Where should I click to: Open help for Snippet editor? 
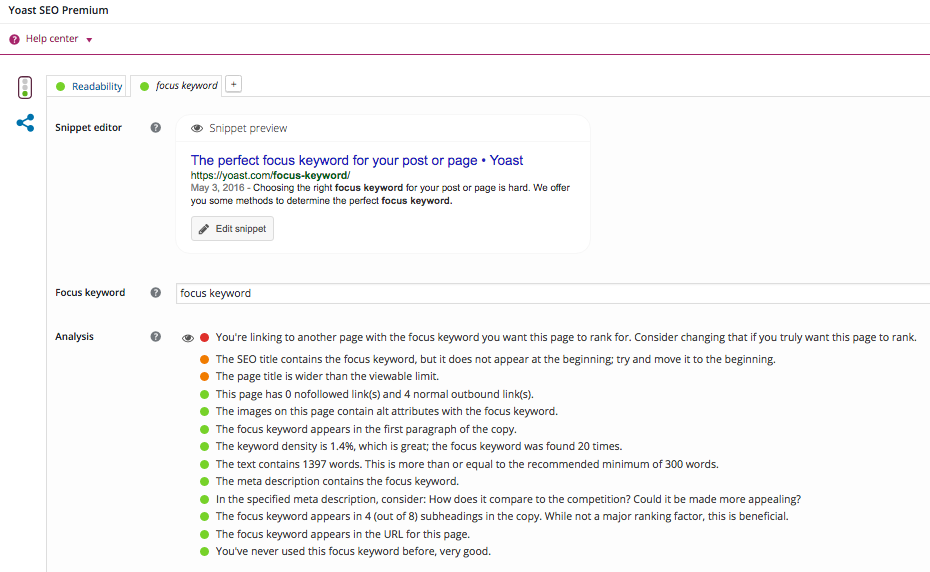[x=155, y=128]
